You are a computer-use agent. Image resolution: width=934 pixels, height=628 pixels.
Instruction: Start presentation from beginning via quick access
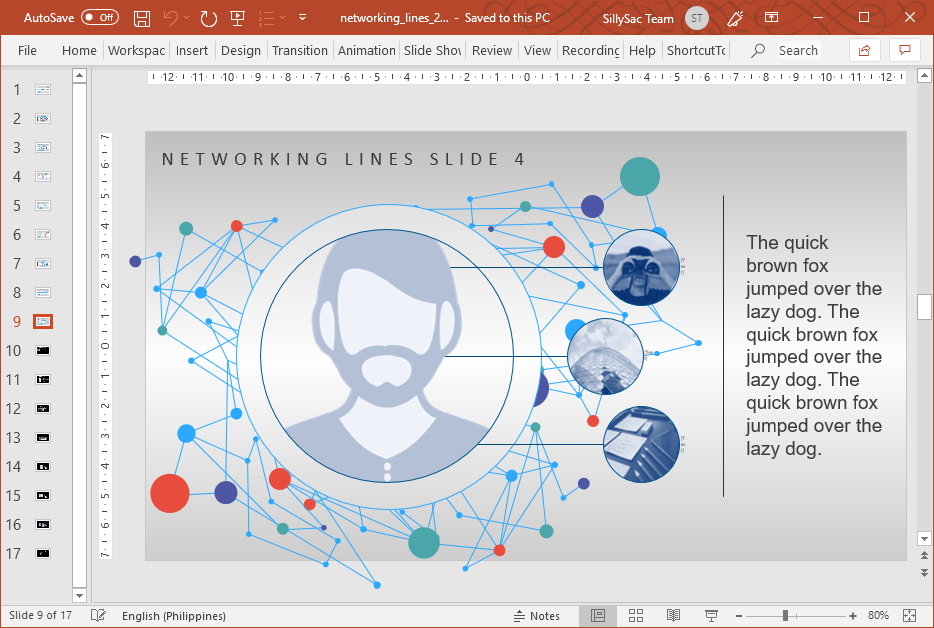click(237, 17)
